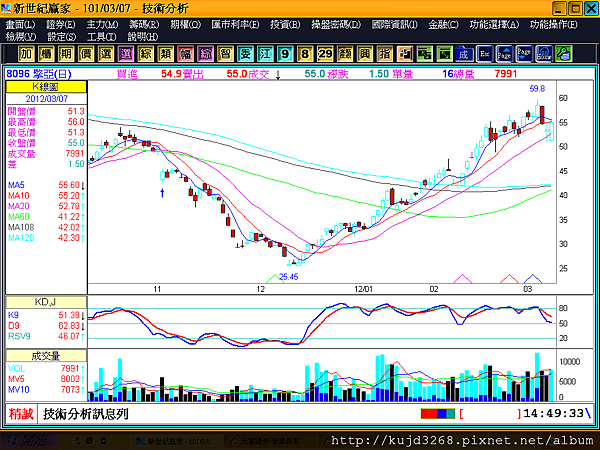This screenshot has width=600, height=450.
Task: Click the MA5 55.60 value row
Action: point(46,185)
